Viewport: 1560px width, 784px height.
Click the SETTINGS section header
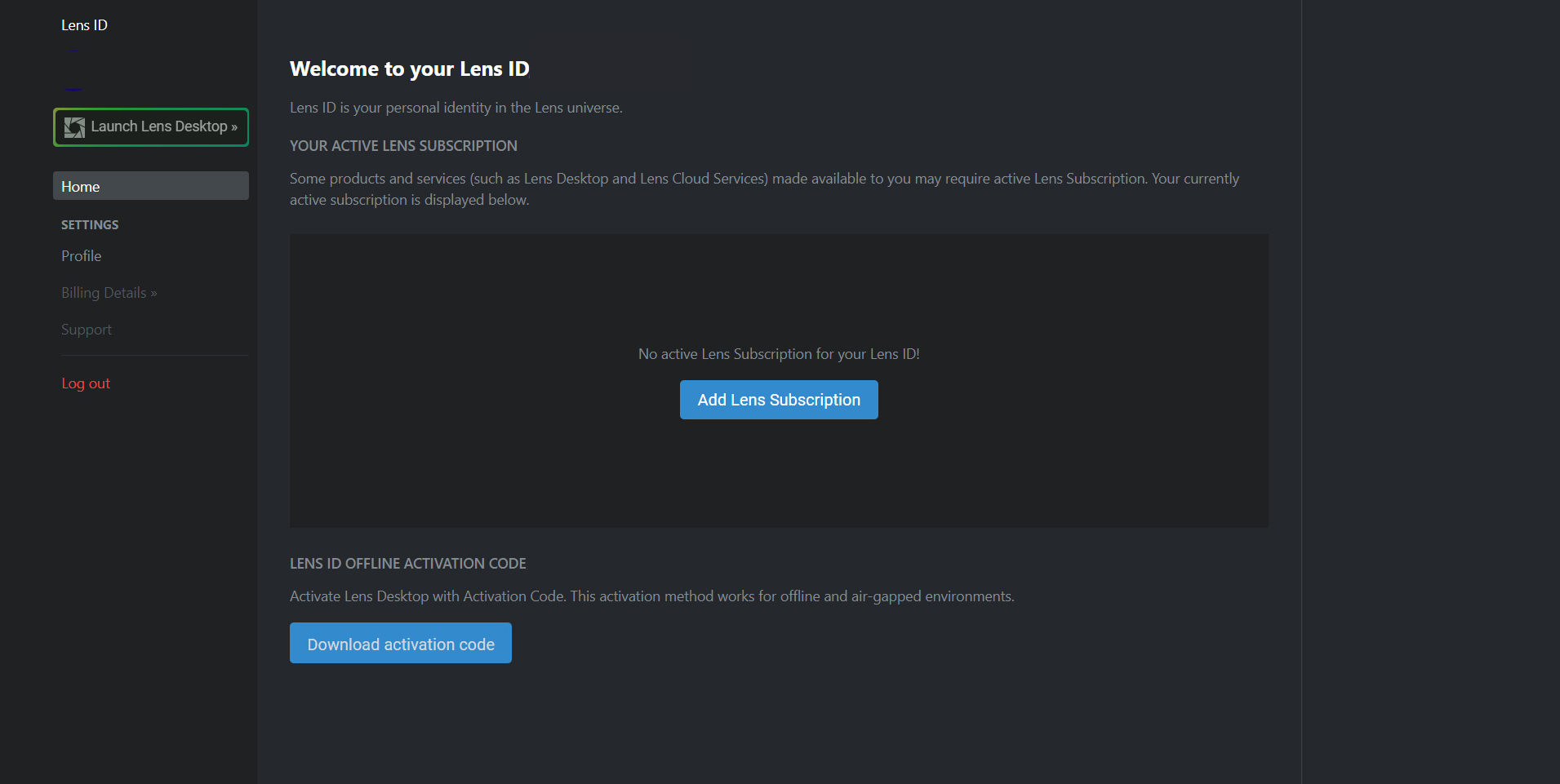(90, 224)
